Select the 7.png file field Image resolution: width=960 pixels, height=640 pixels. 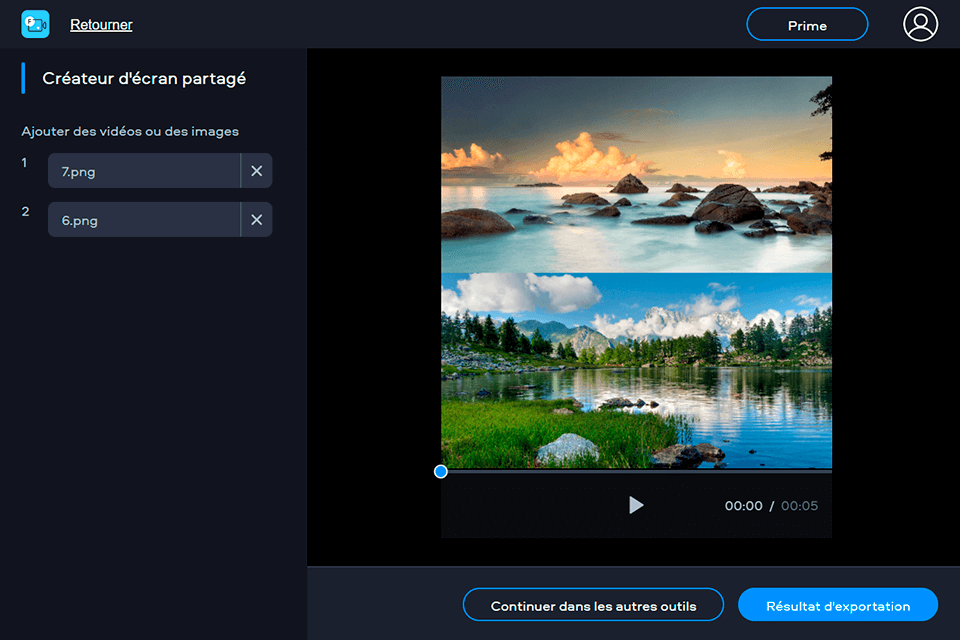coord(144,171)
